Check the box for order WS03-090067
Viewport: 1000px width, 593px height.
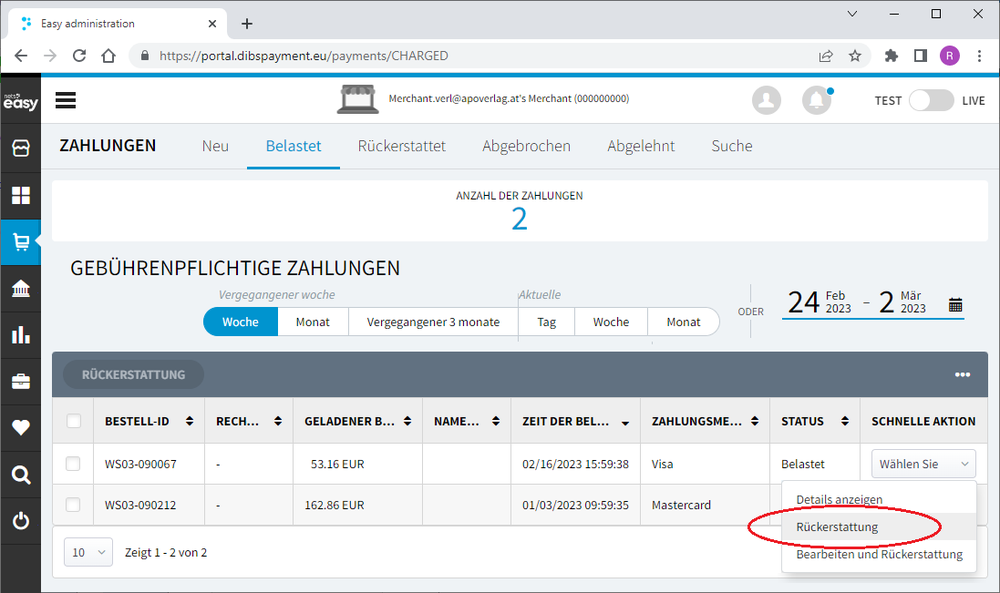click(73, 464)
